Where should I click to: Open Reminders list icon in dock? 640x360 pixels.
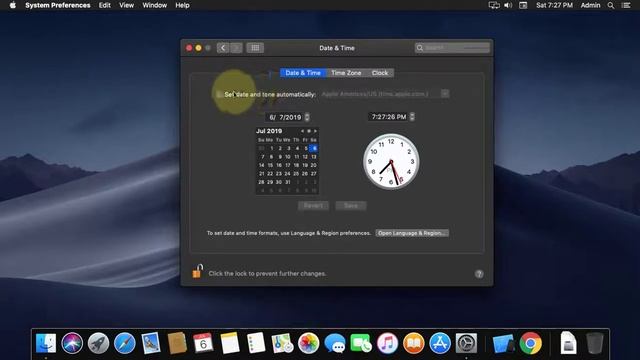(256, 343)
